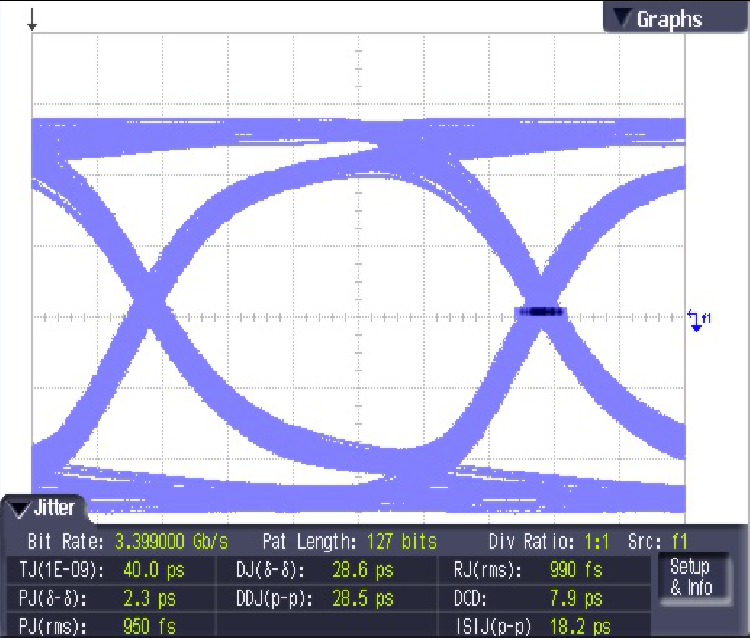Click the dark jitter histogram at eye crossing
750x638 pixels.
tap(540, 312)
